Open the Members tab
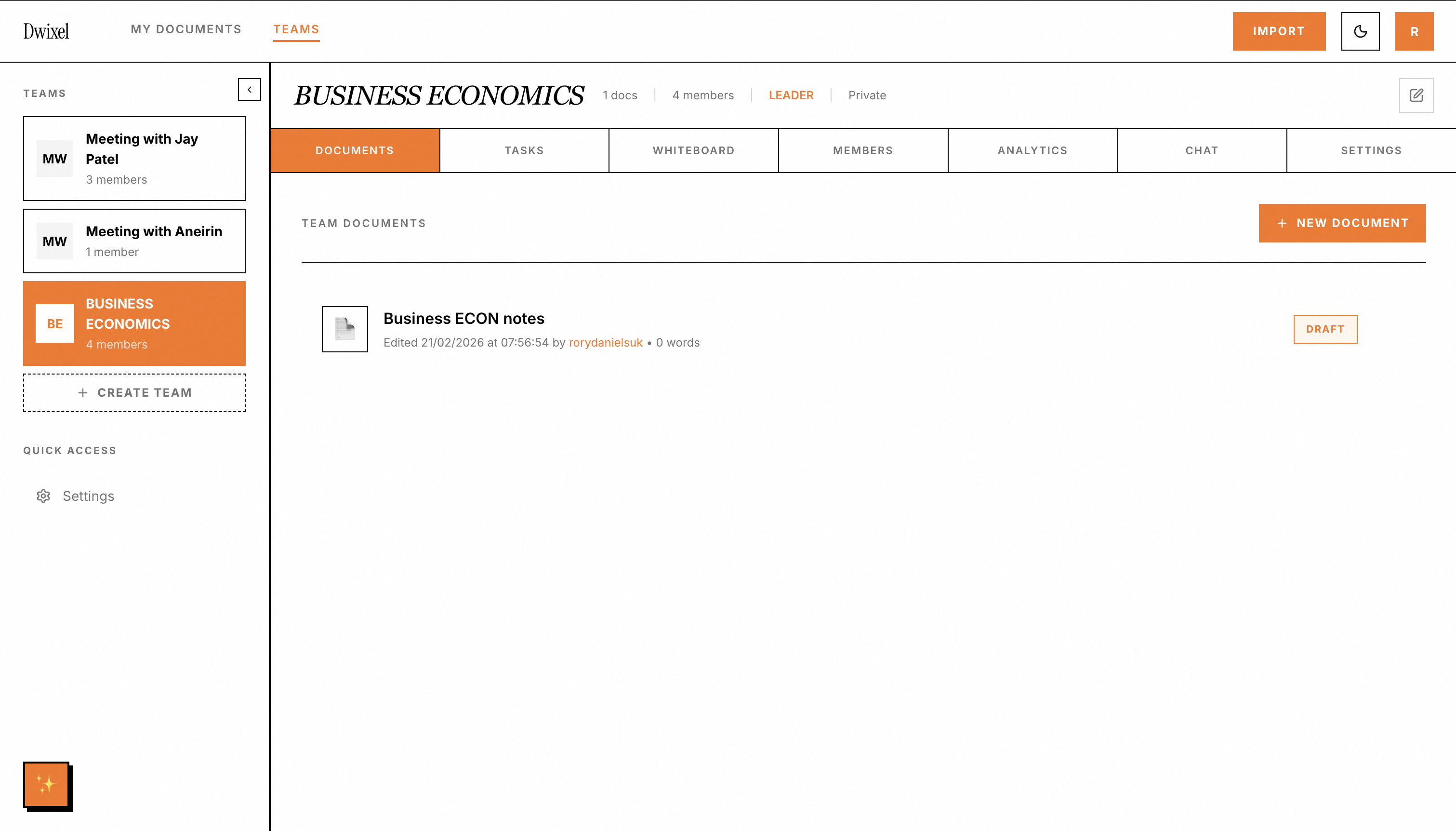 862,150
